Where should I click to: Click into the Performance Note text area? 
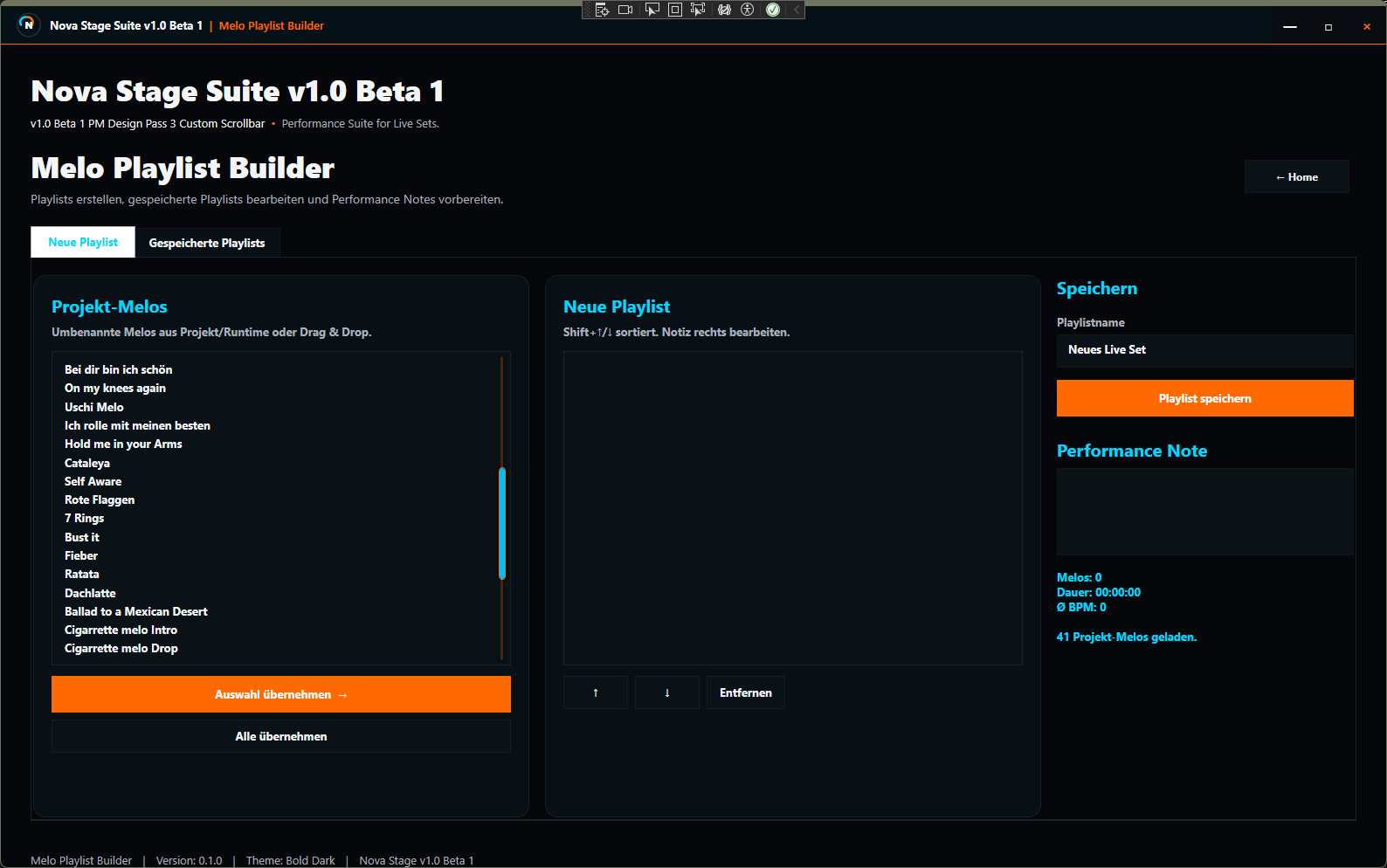pos(1205,512)
